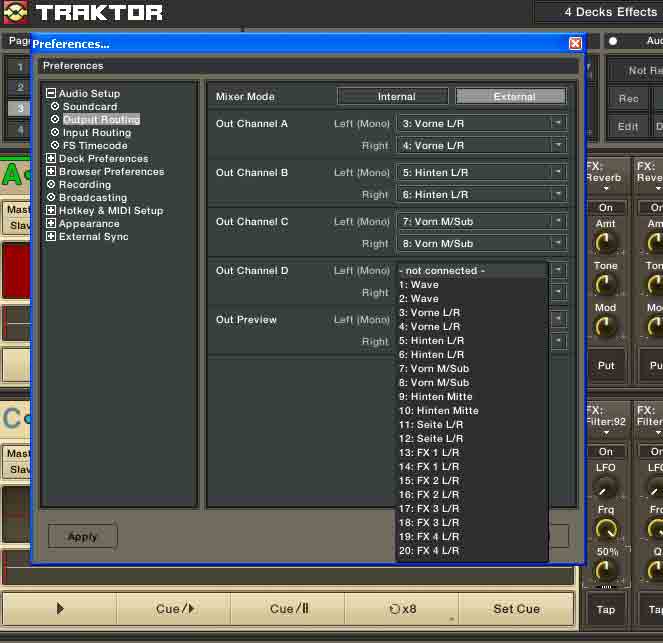Click the Set Cue button
The image size is (663, 643).
(x=516, y=609)
